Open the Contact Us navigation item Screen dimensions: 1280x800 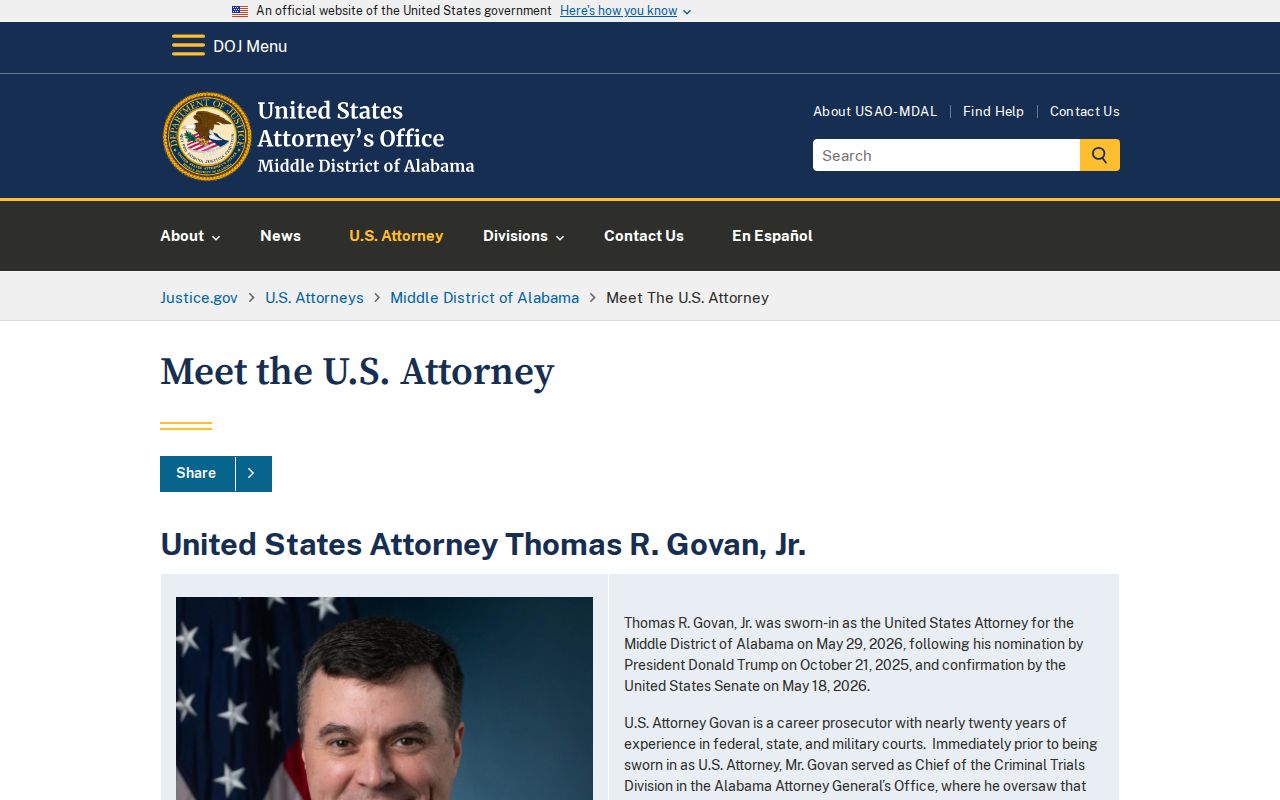(x=644, y=236)
